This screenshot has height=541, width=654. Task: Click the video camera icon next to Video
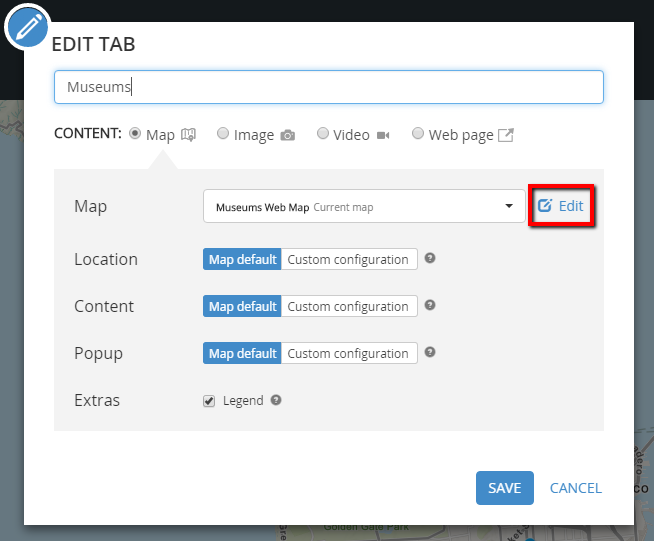[383, 135]
